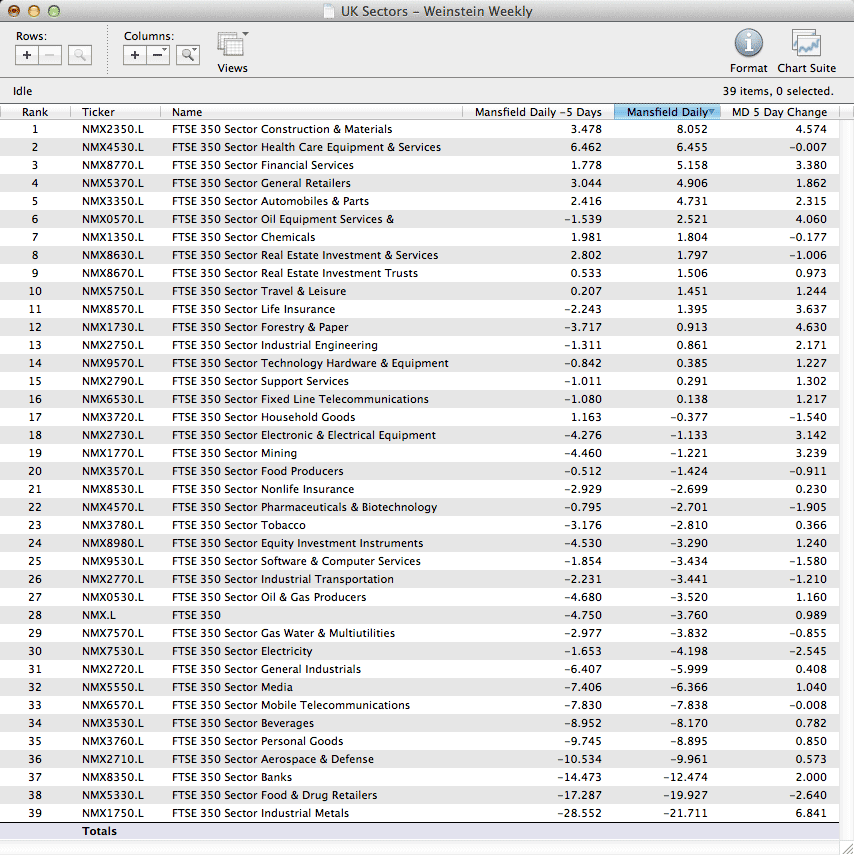
Task: Click the document icon in title bar
Action: pos(329,11)
